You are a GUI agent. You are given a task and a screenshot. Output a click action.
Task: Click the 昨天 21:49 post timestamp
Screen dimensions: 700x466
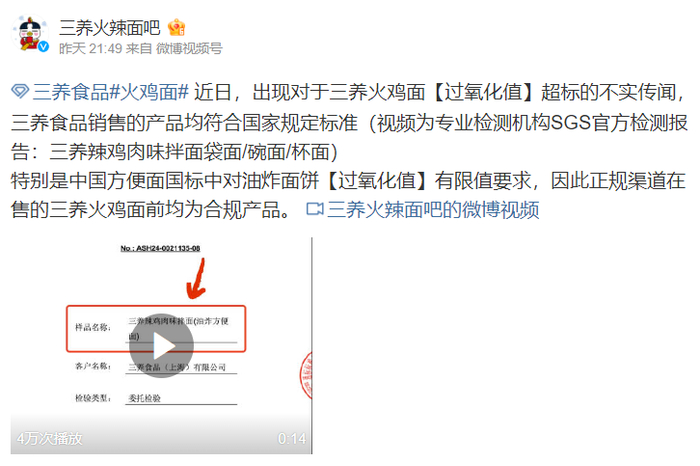click(x=91, y=48)
